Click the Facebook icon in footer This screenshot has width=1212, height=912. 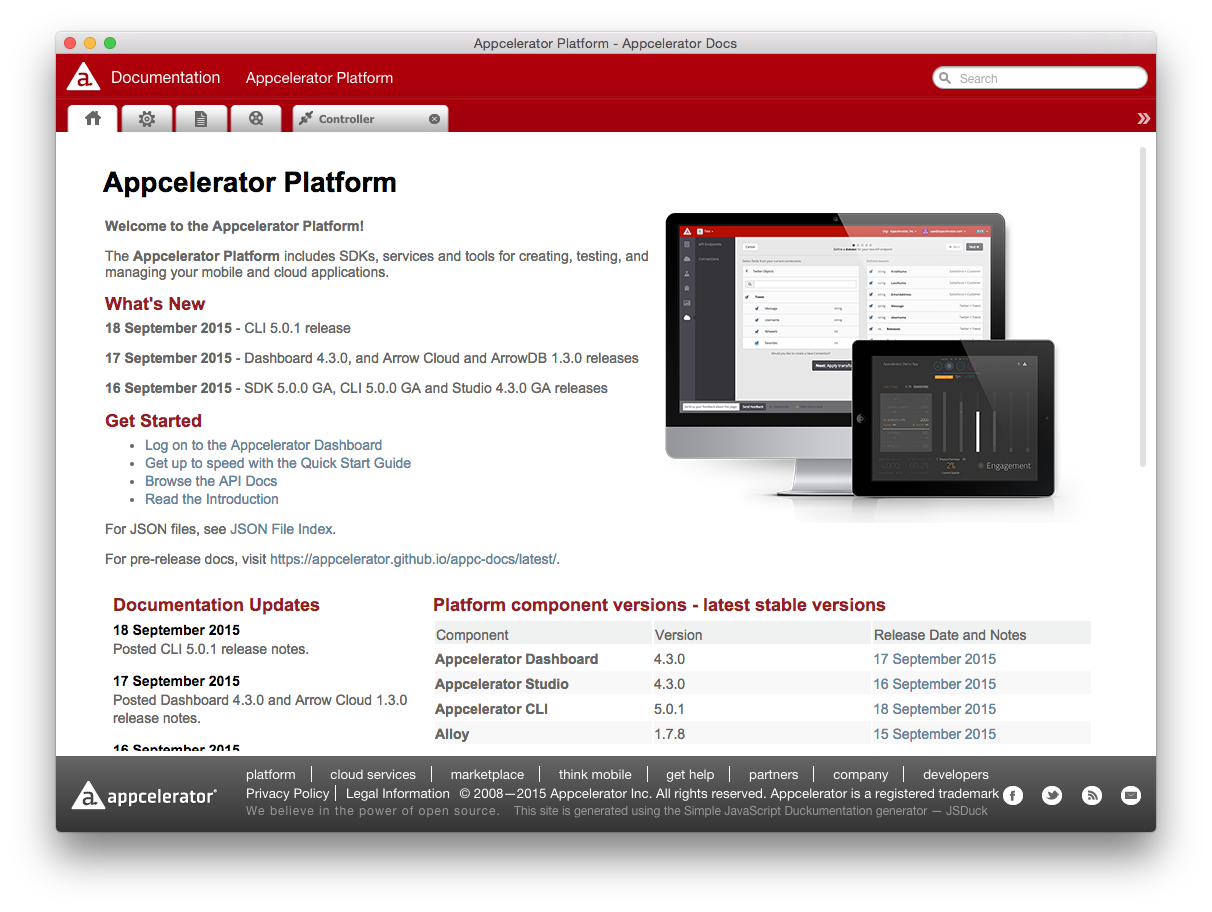click(x=1013, y=796)
